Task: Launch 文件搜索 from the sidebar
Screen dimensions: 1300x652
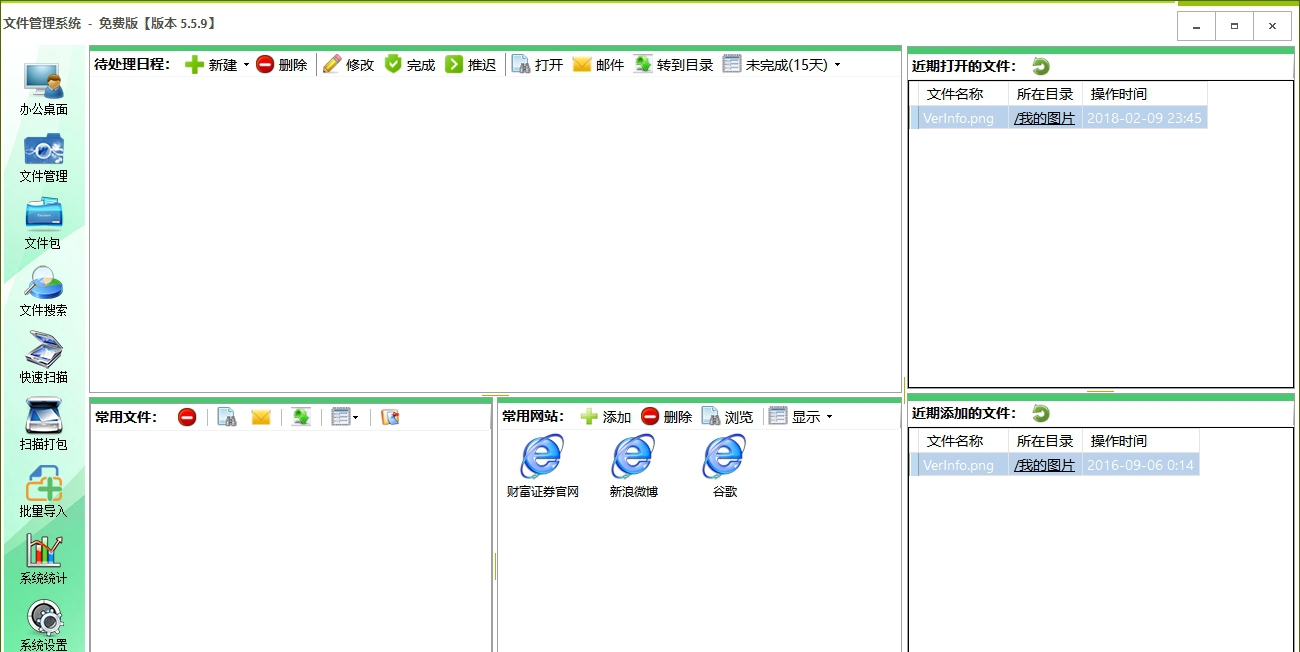Action: 42,295
